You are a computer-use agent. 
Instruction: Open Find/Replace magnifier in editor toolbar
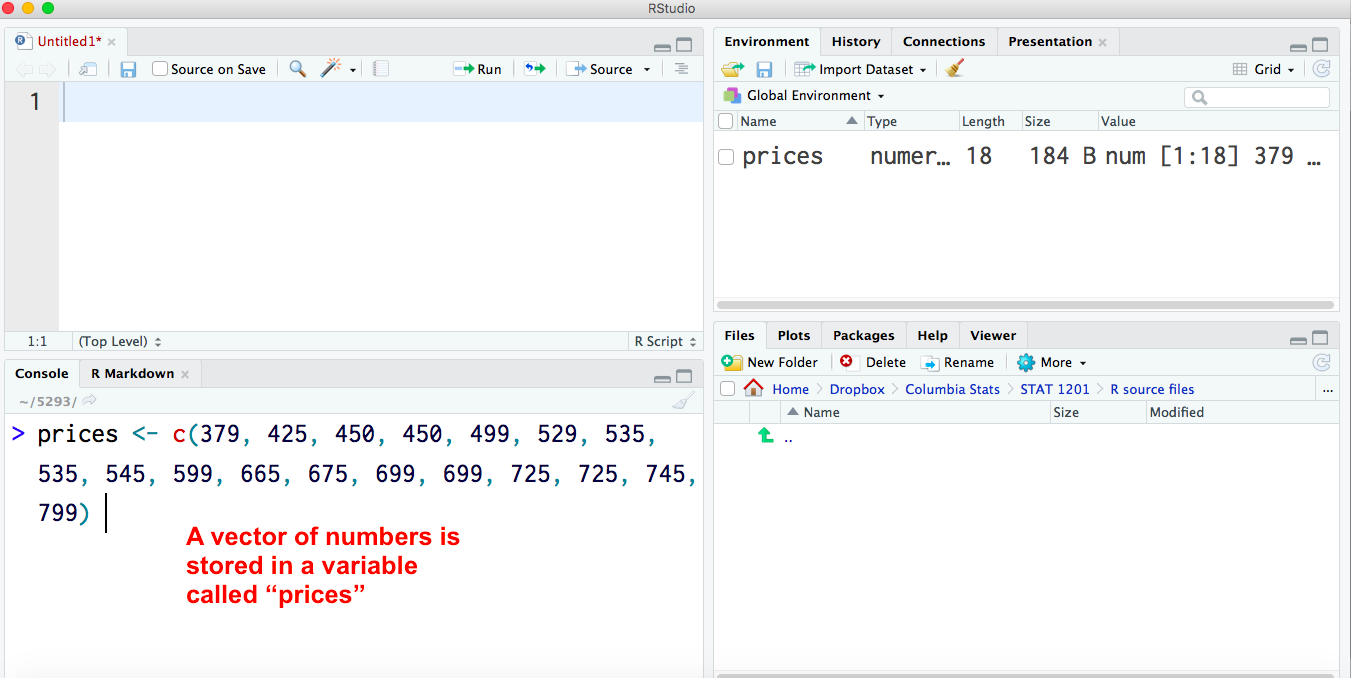tap(297, 68)
